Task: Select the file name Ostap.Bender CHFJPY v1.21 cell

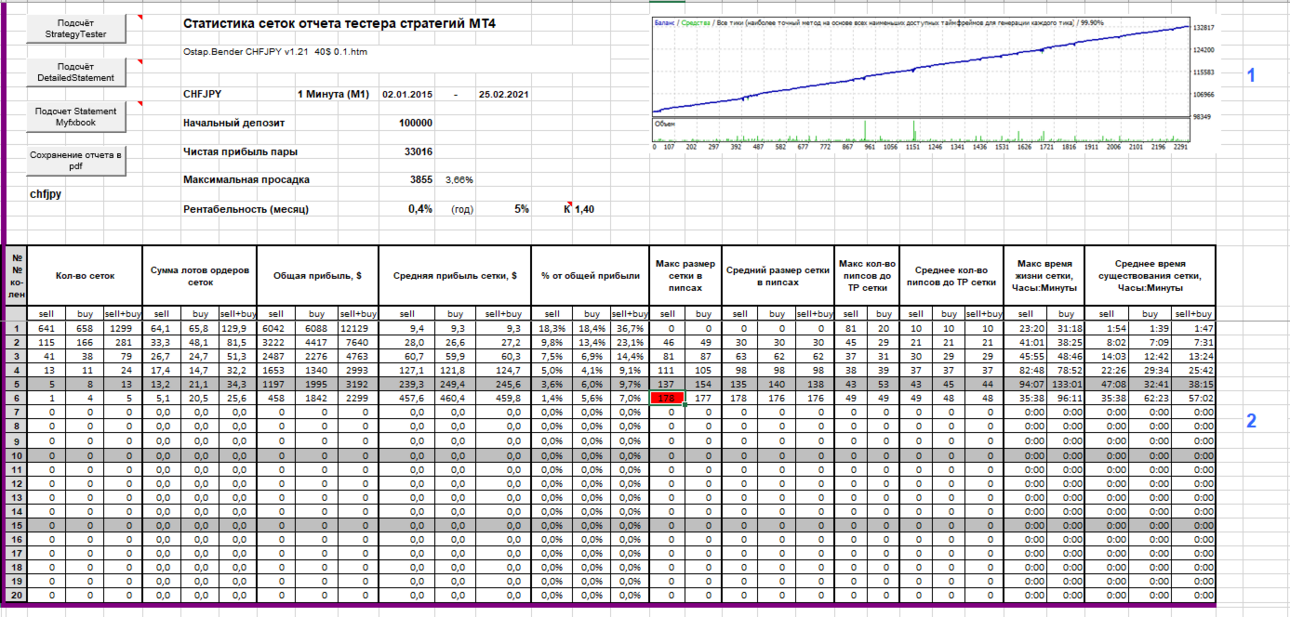Action: 274,51
